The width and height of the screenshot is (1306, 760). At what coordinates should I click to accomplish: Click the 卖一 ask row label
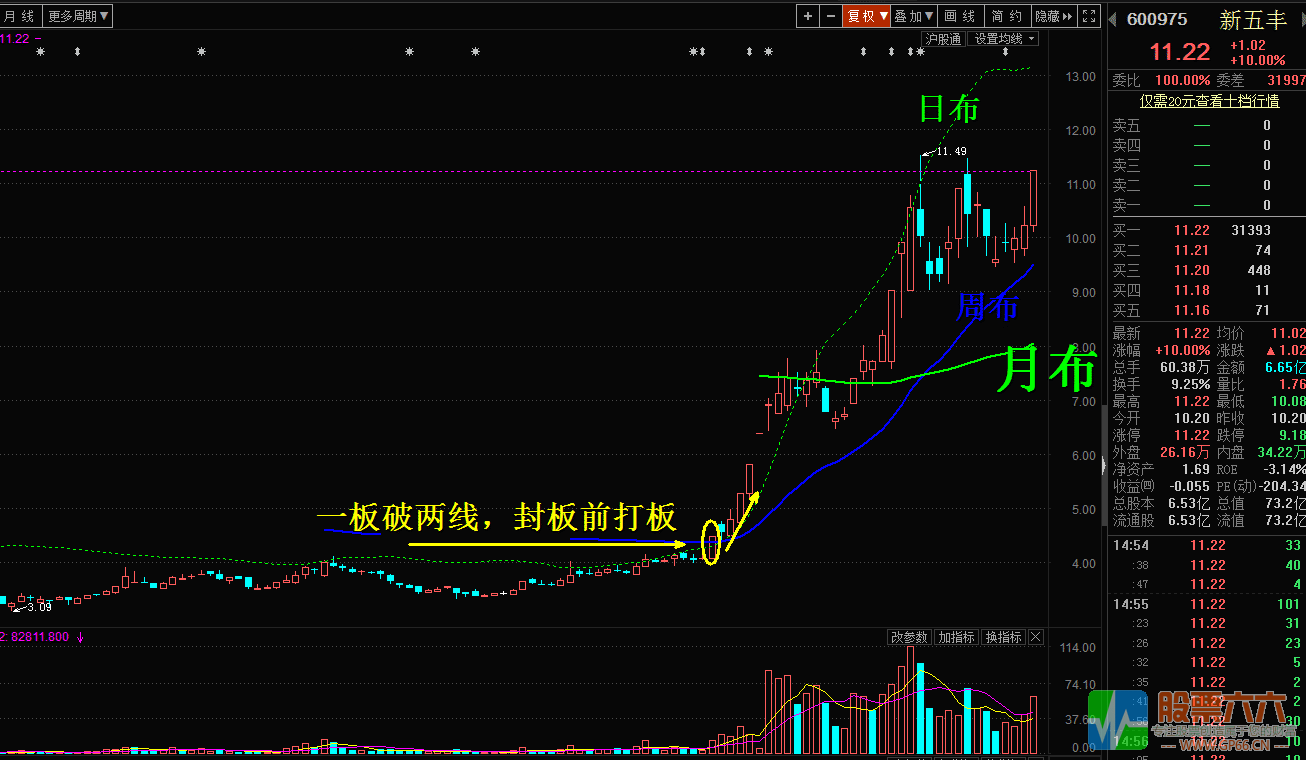(1126, 205)
